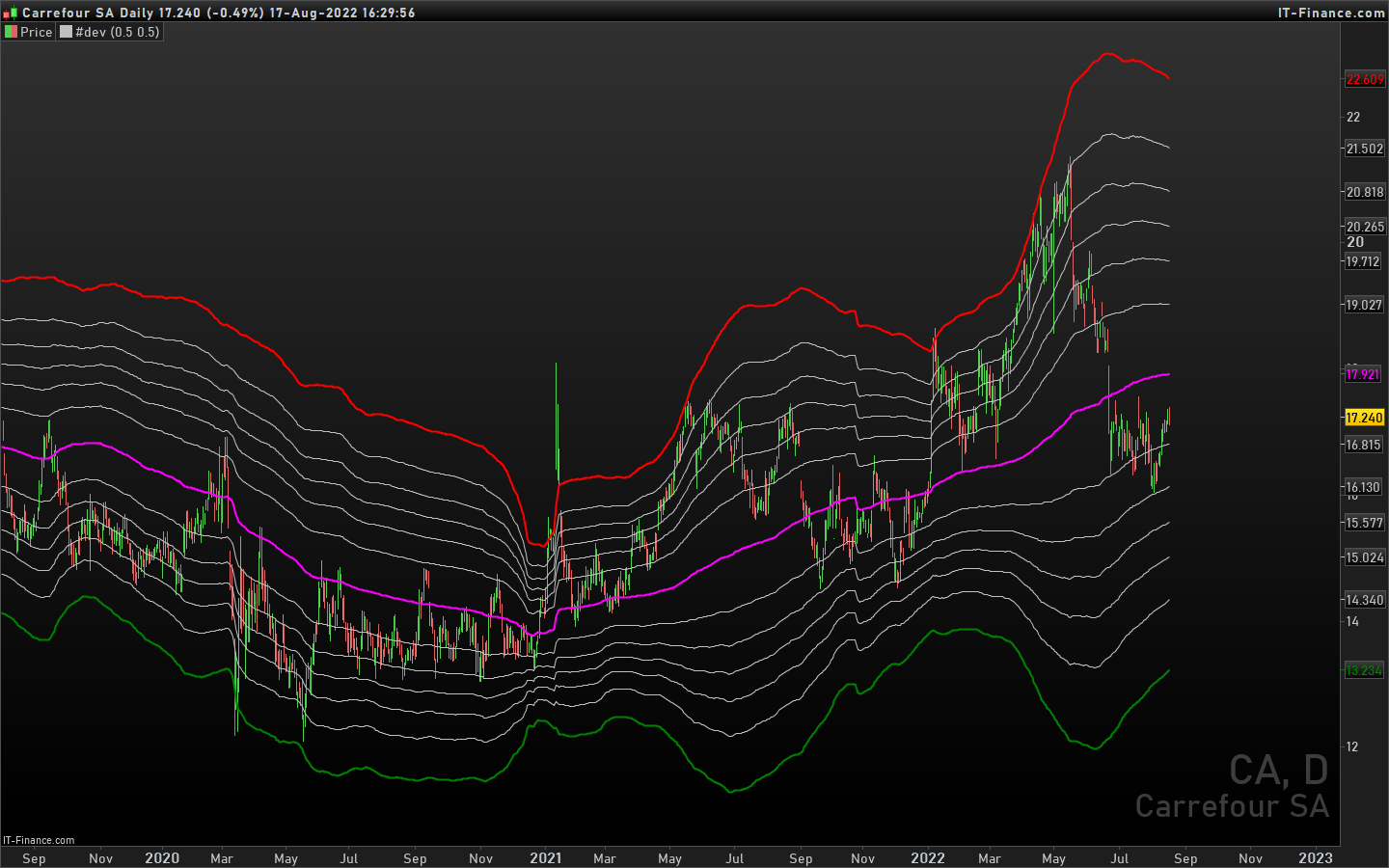Image resolution: width=1389 pixels, height=868 pixels.
Task: Click the 22 gridline value on price axis
Action: pyautogui.click(x=1353, y=117)
